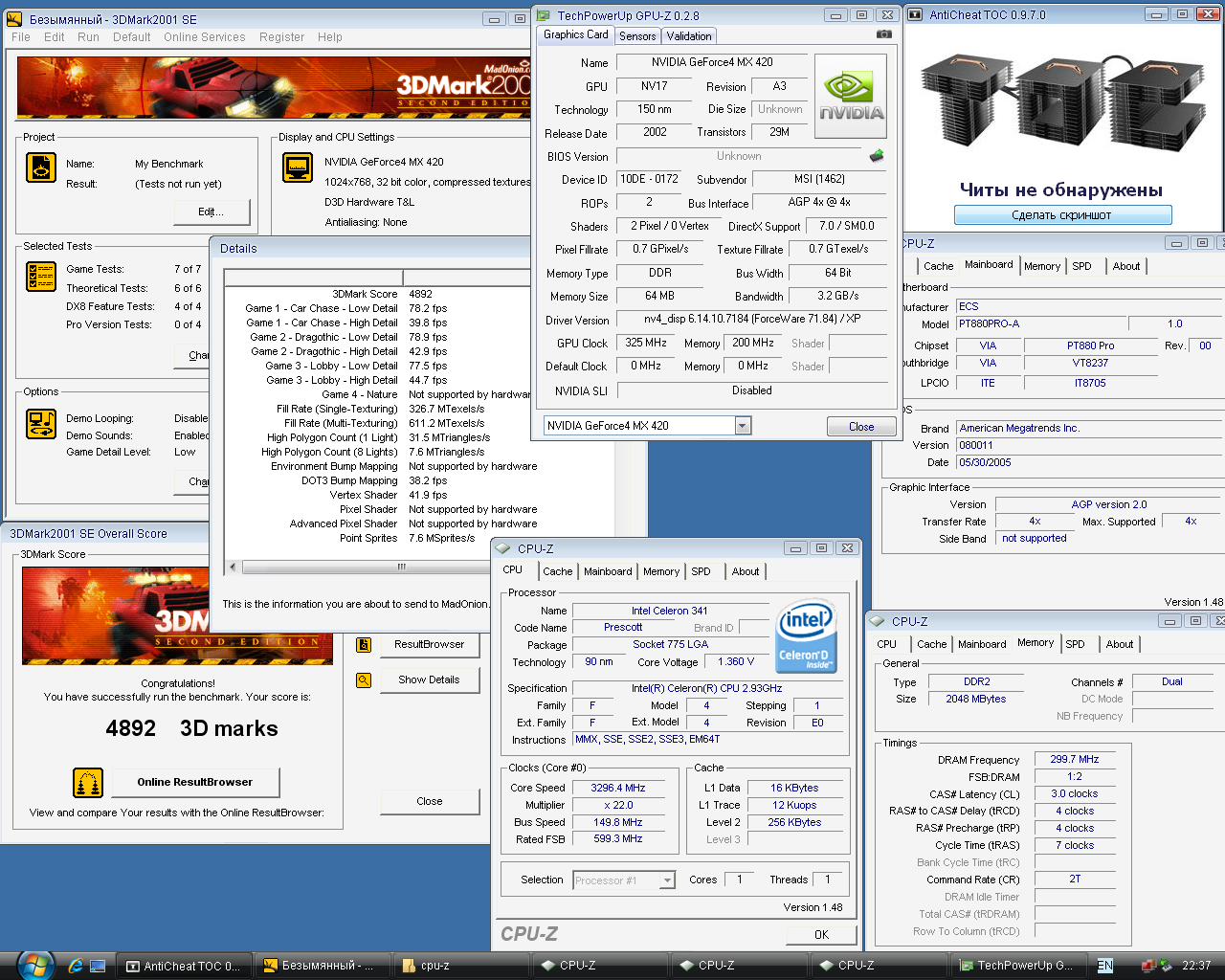This screenshot has height=980, width=1225.
Task: Open the Processor #1 selection dropdown
Action: click(667, 880)
